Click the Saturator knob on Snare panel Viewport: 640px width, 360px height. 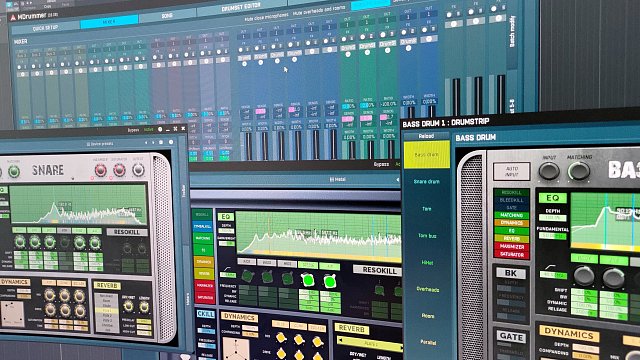point(119,170)
